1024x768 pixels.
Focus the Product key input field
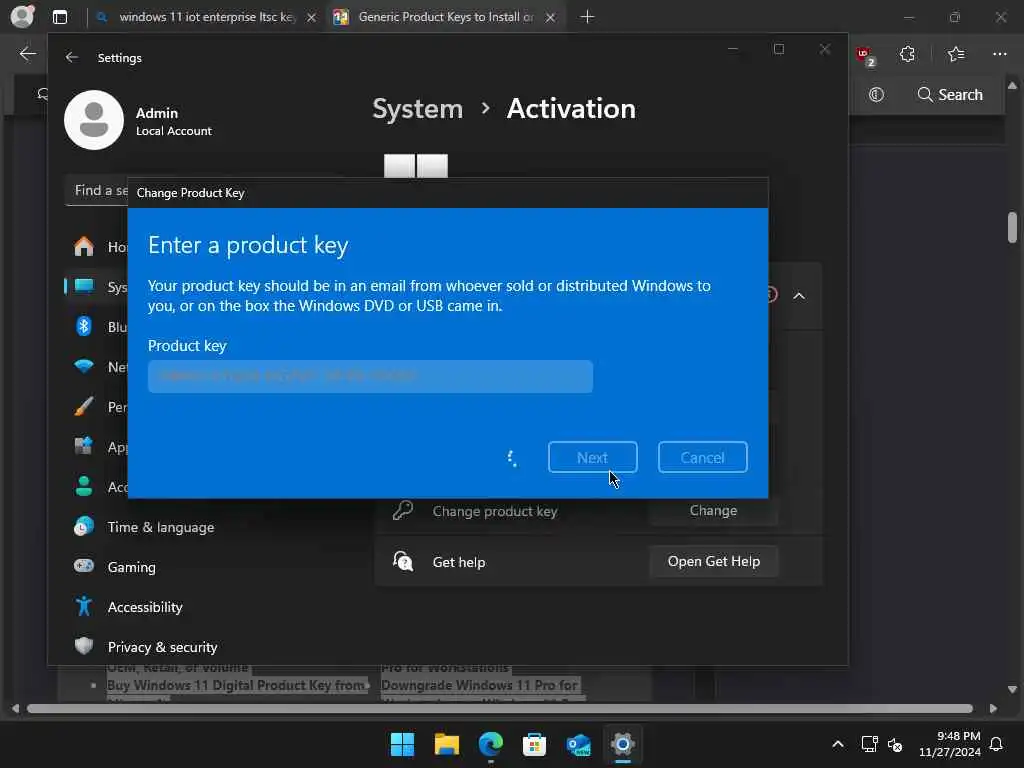tap(370, 377)
